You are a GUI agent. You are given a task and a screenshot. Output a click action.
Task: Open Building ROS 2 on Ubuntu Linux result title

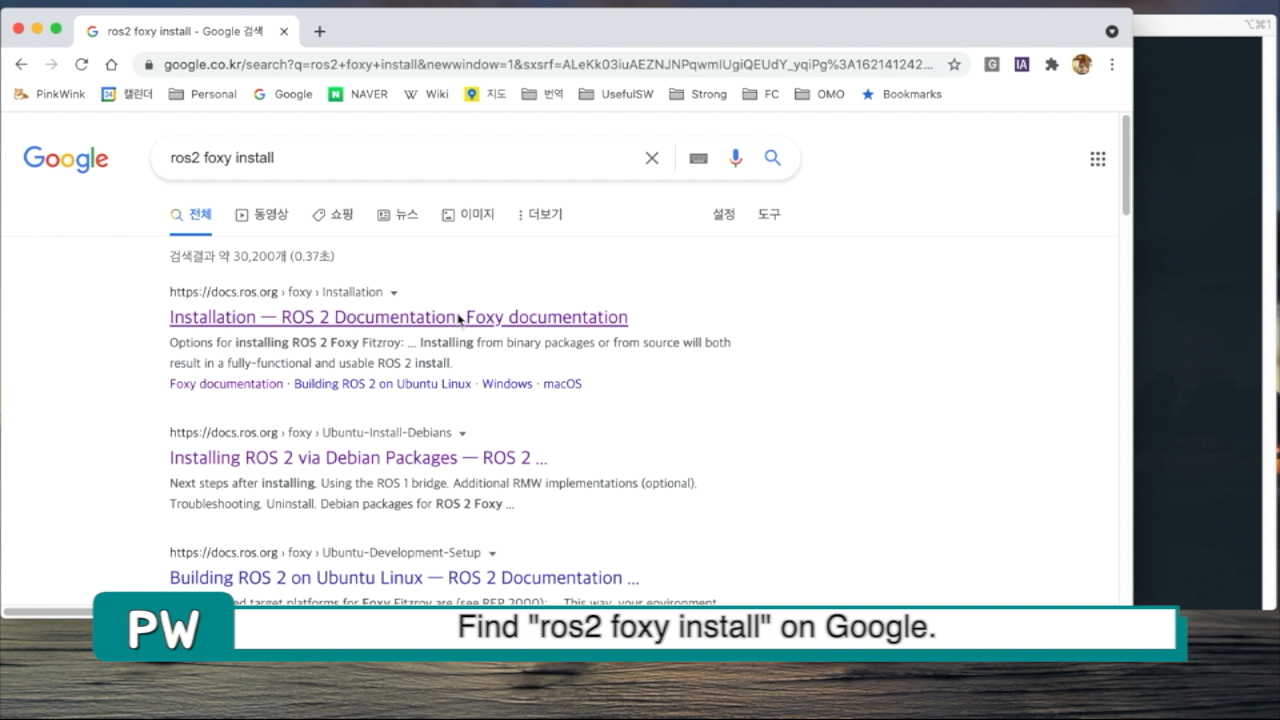pyautogui.click(x=404, y=578)
